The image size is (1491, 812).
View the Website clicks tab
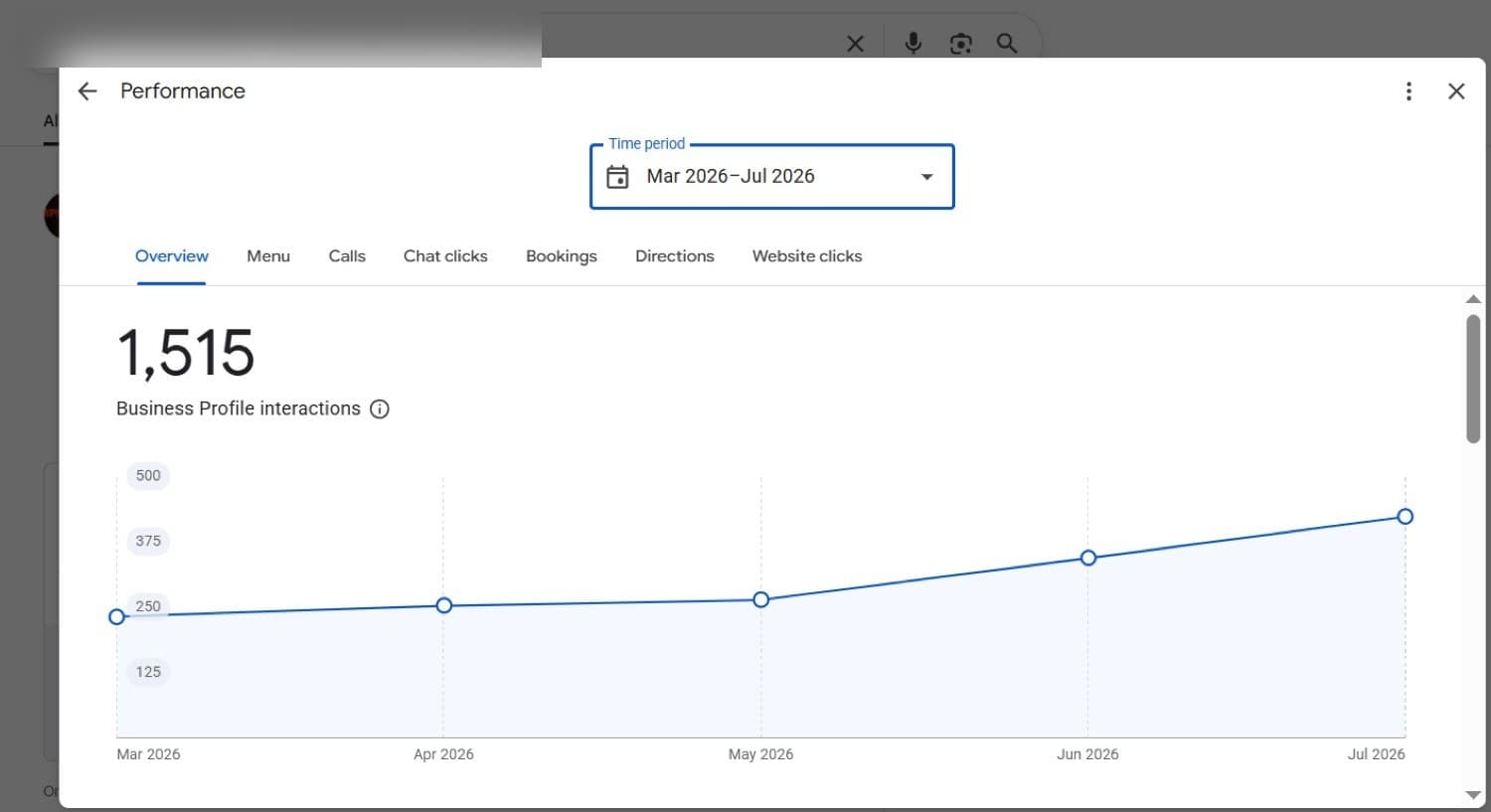click(807, 256)
